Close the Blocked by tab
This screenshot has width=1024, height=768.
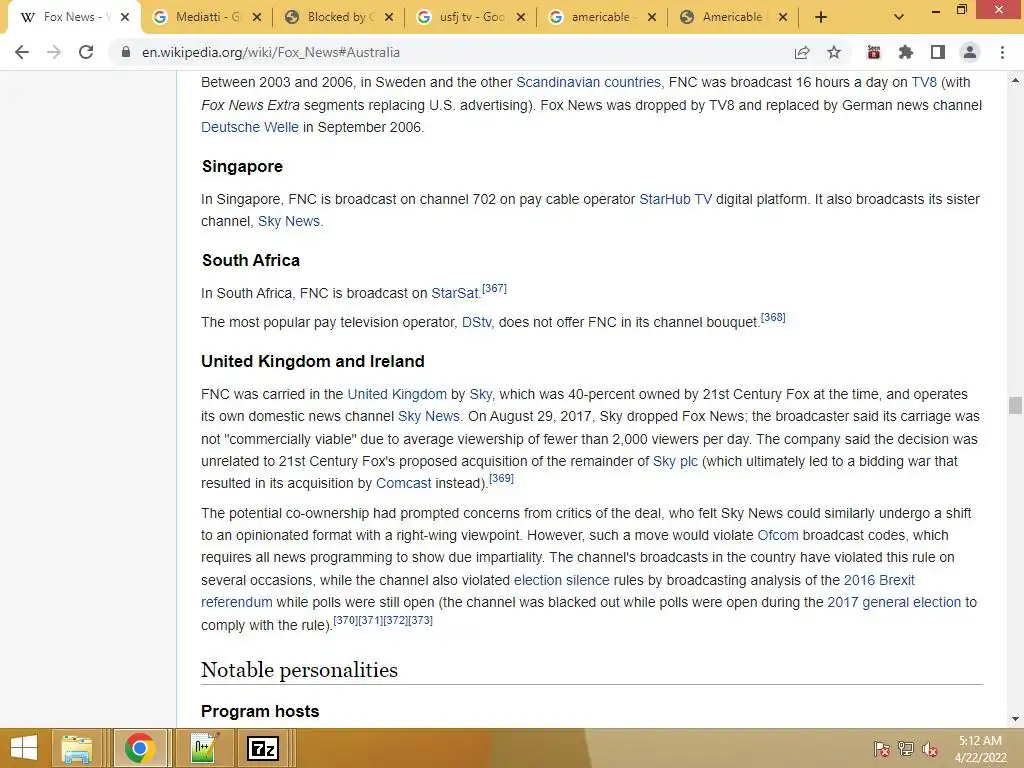click(x=389, y=17)
